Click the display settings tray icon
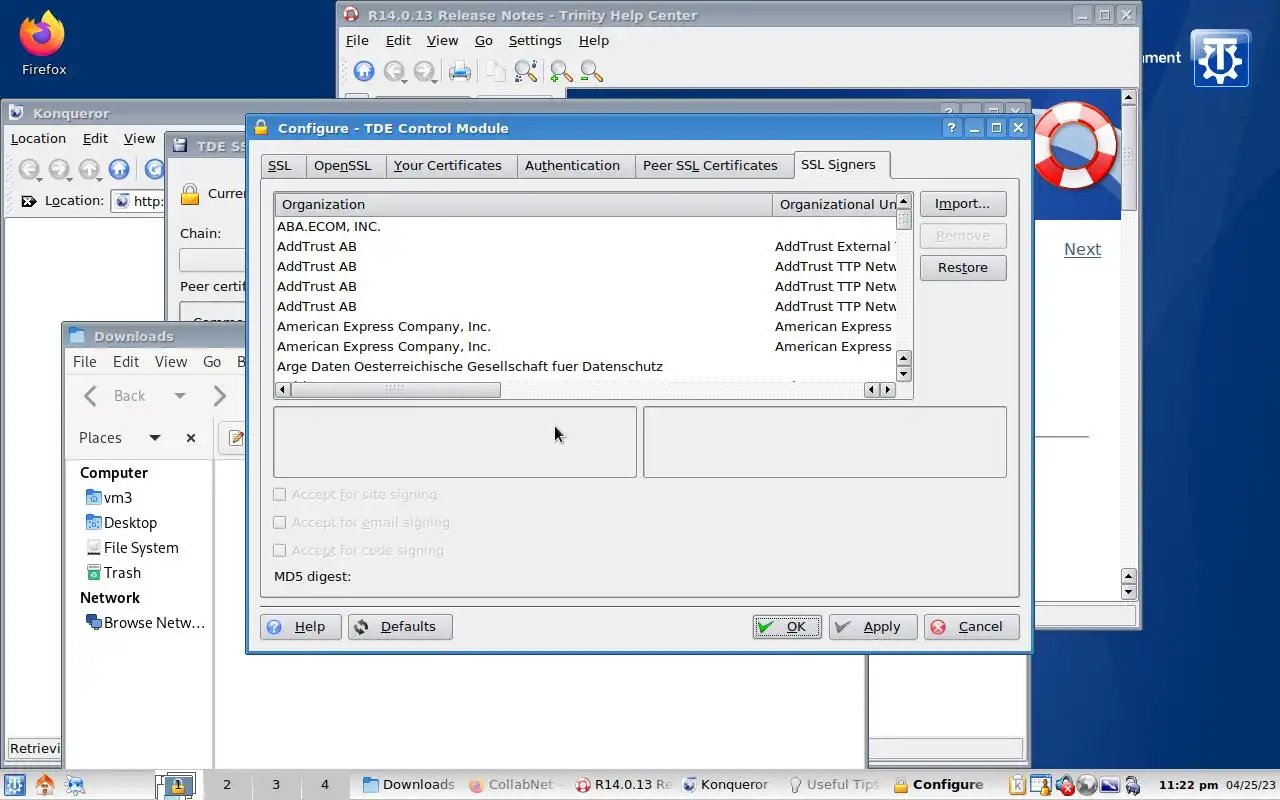This screenshot has height=800, width=1280. 1110,785
